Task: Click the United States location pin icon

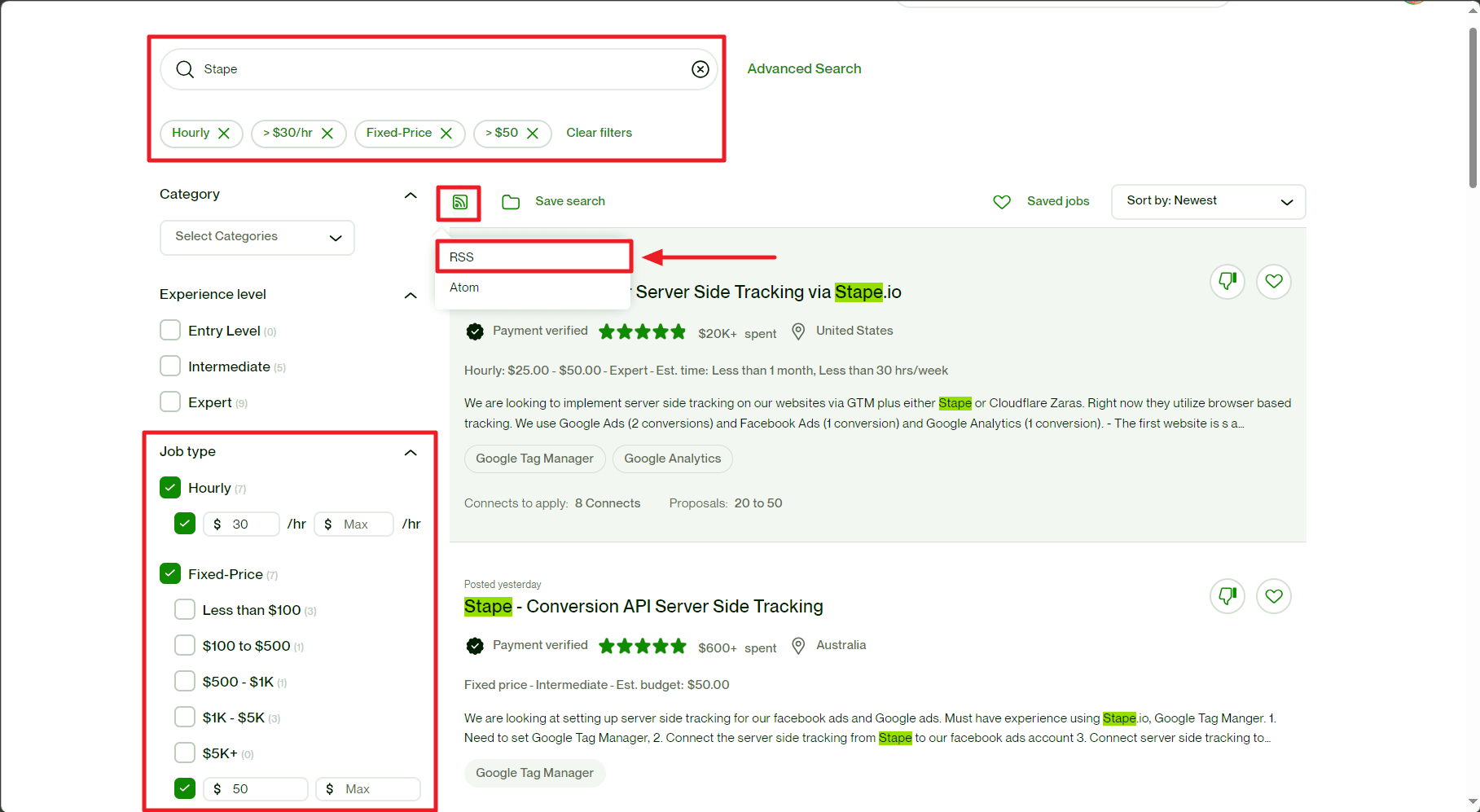Action: click(799, 331)
